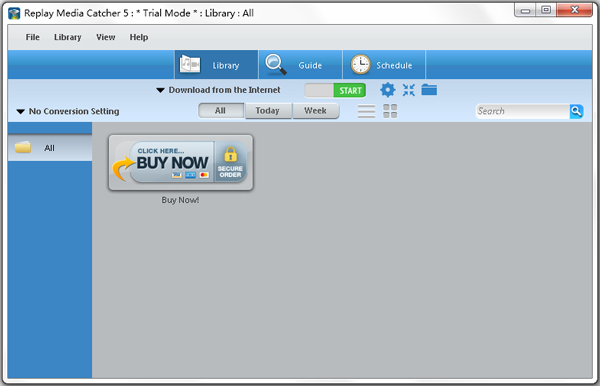Toggle the START download switch

[335, 91]
